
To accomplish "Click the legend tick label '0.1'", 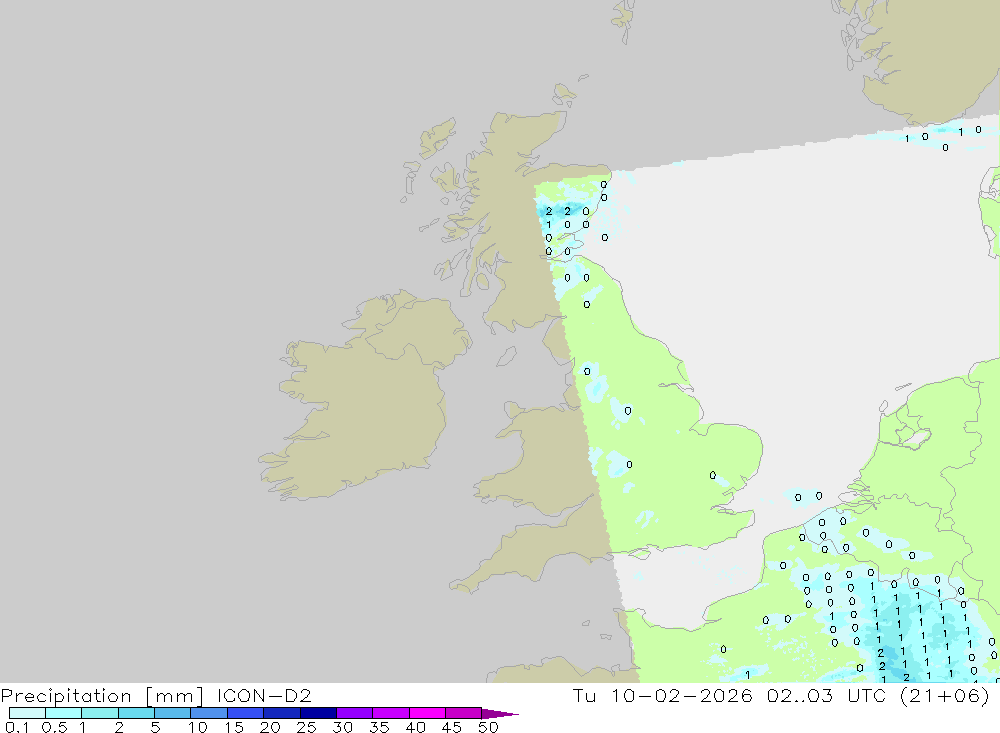I will [17, 727].
